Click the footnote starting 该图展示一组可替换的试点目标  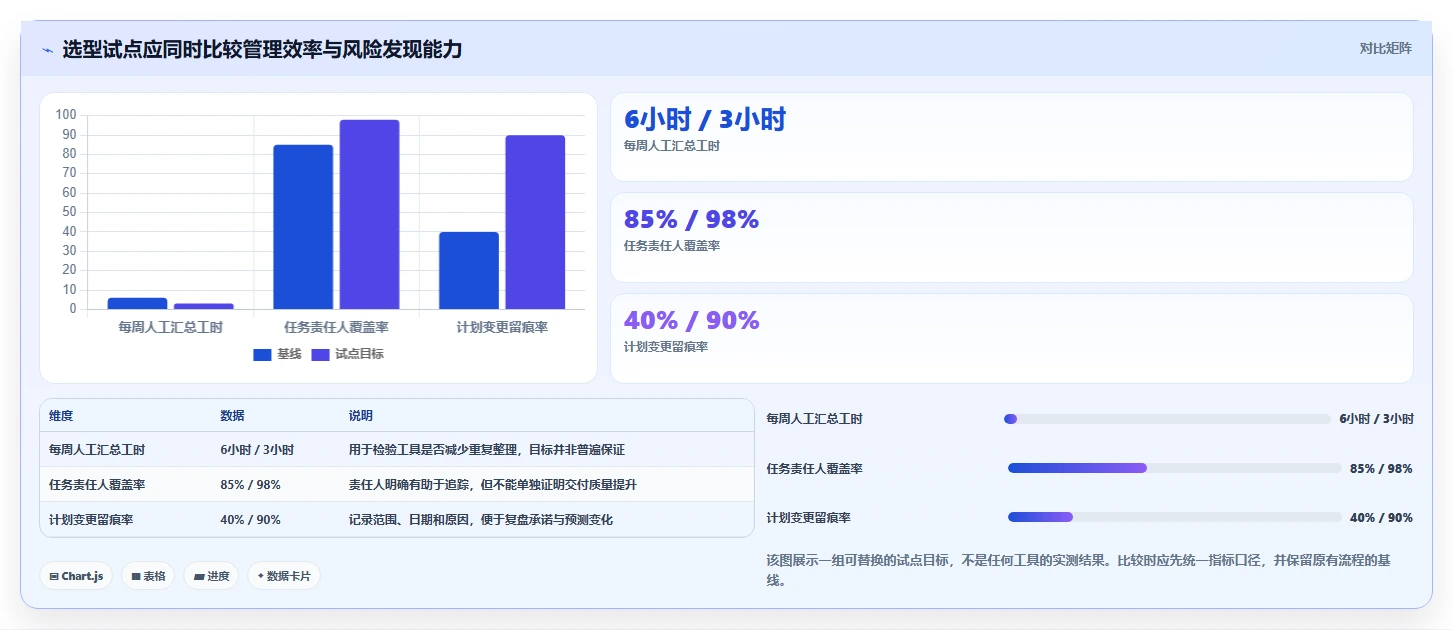click(1078, 570)
